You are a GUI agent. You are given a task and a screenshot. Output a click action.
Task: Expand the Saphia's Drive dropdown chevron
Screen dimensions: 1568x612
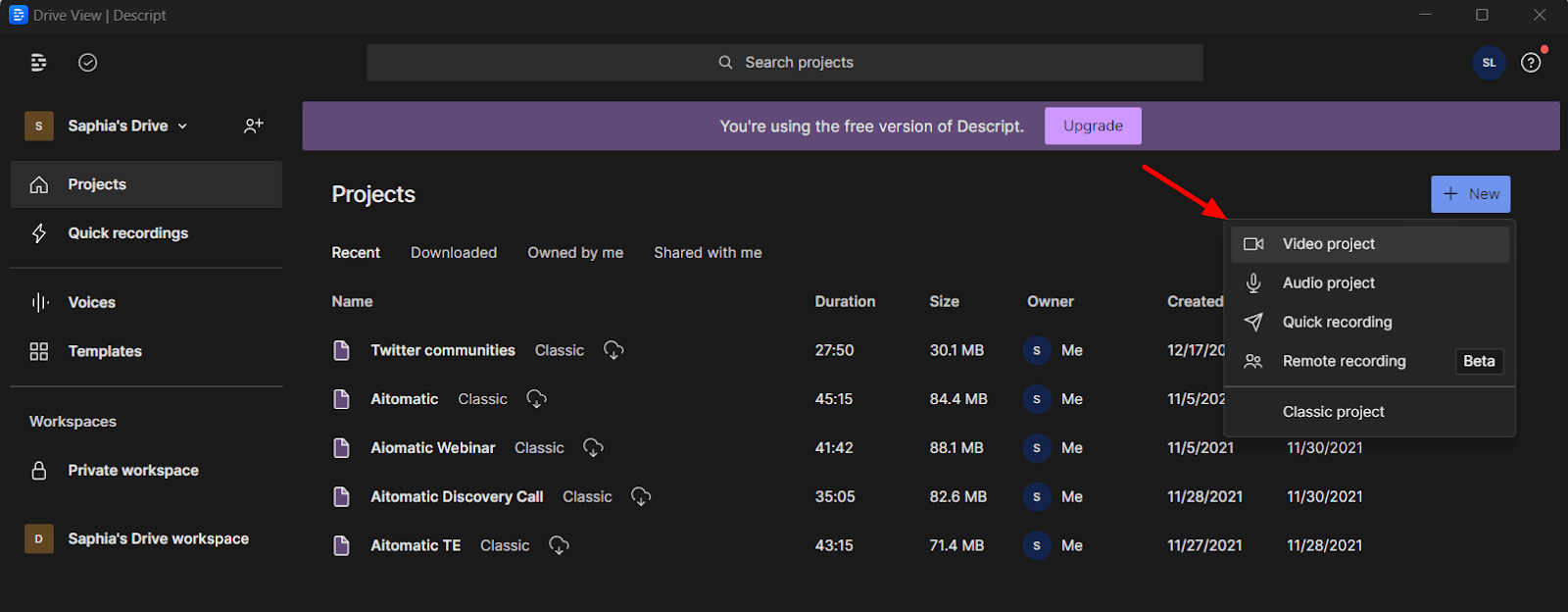(x=182, y=127)
